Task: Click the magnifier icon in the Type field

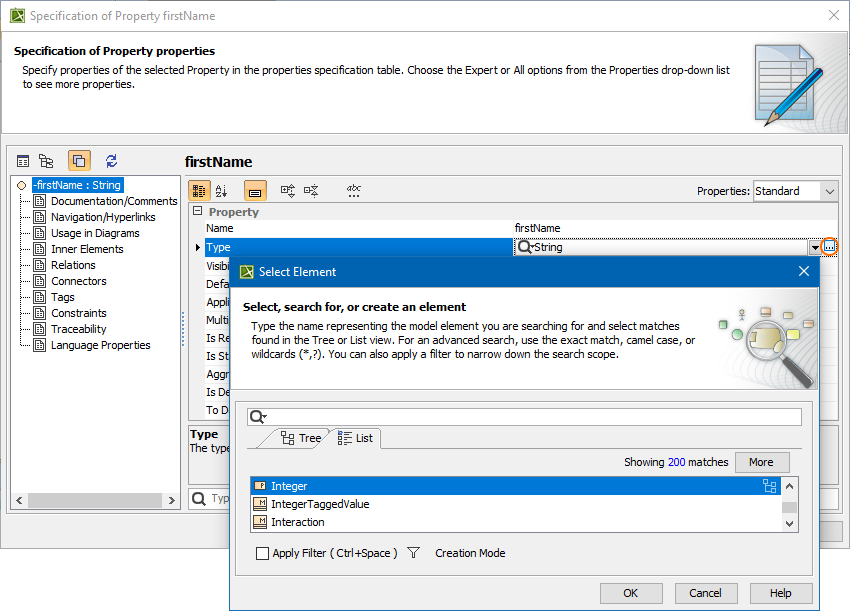Action: pos(524,247)
